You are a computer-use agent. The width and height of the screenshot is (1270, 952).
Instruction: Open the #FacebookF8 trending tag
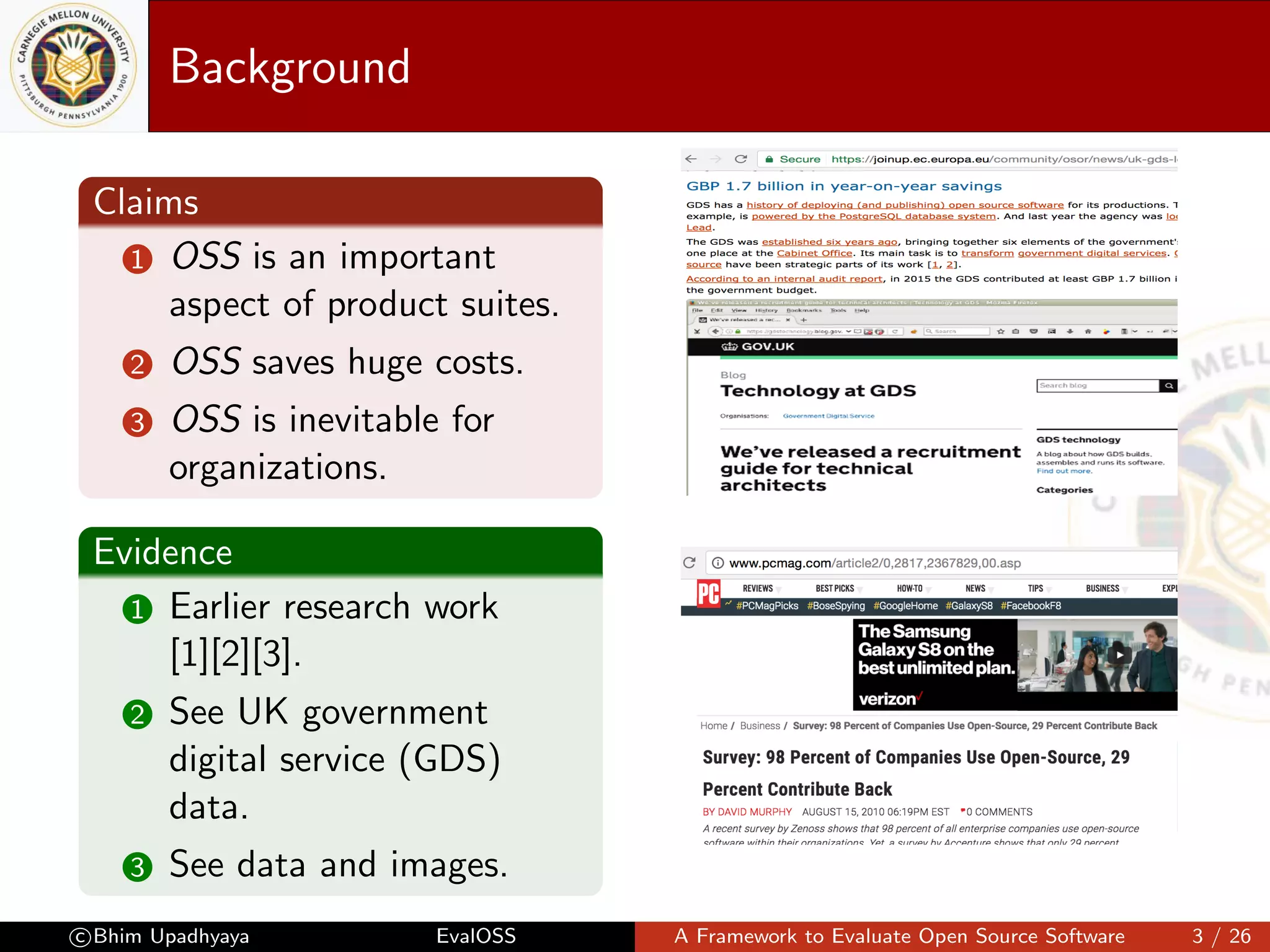point(1031,606)
